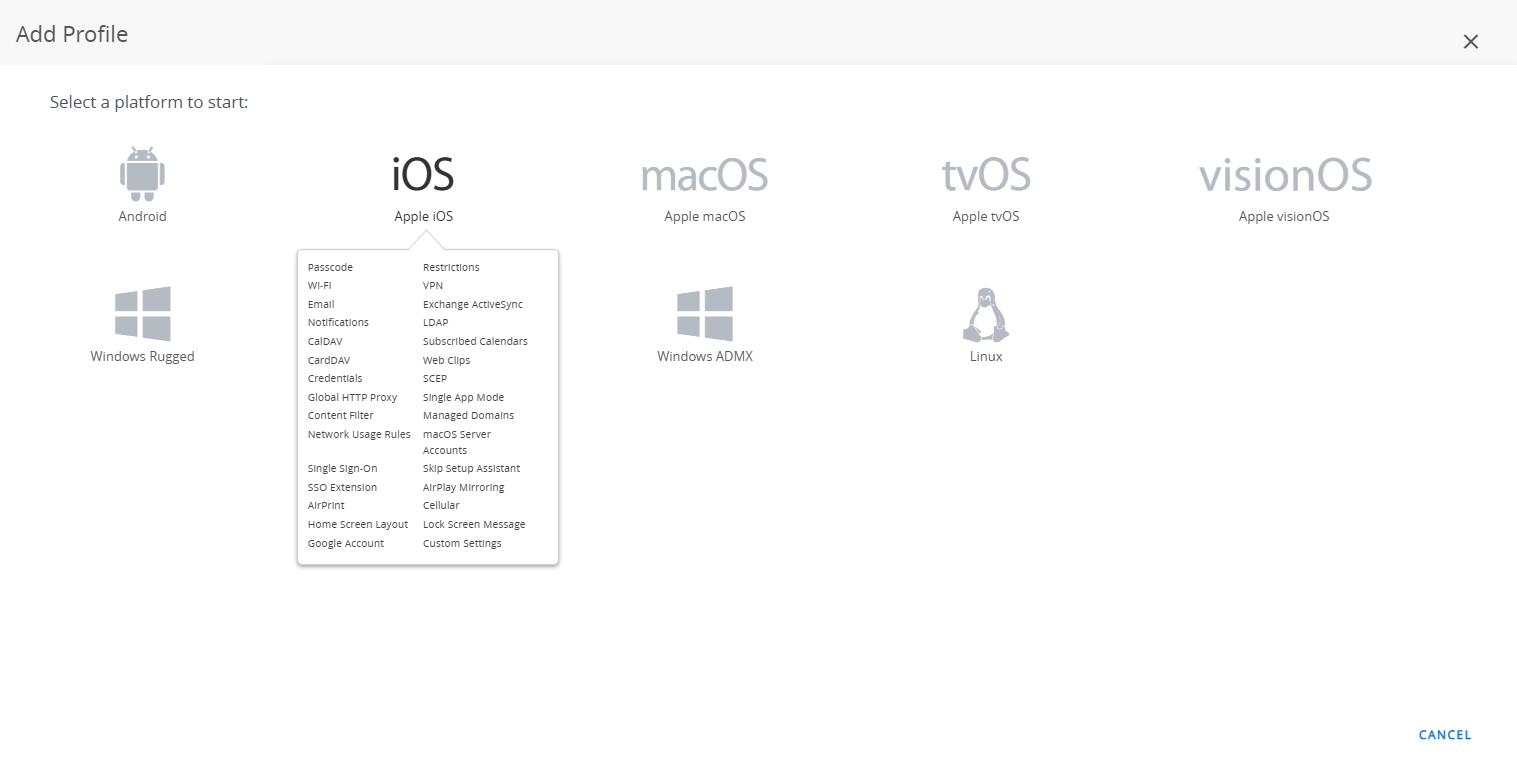This screenshot has height=769, width=1517.
Task: Select the VPN payload entry
Action: tap(433, 286)
